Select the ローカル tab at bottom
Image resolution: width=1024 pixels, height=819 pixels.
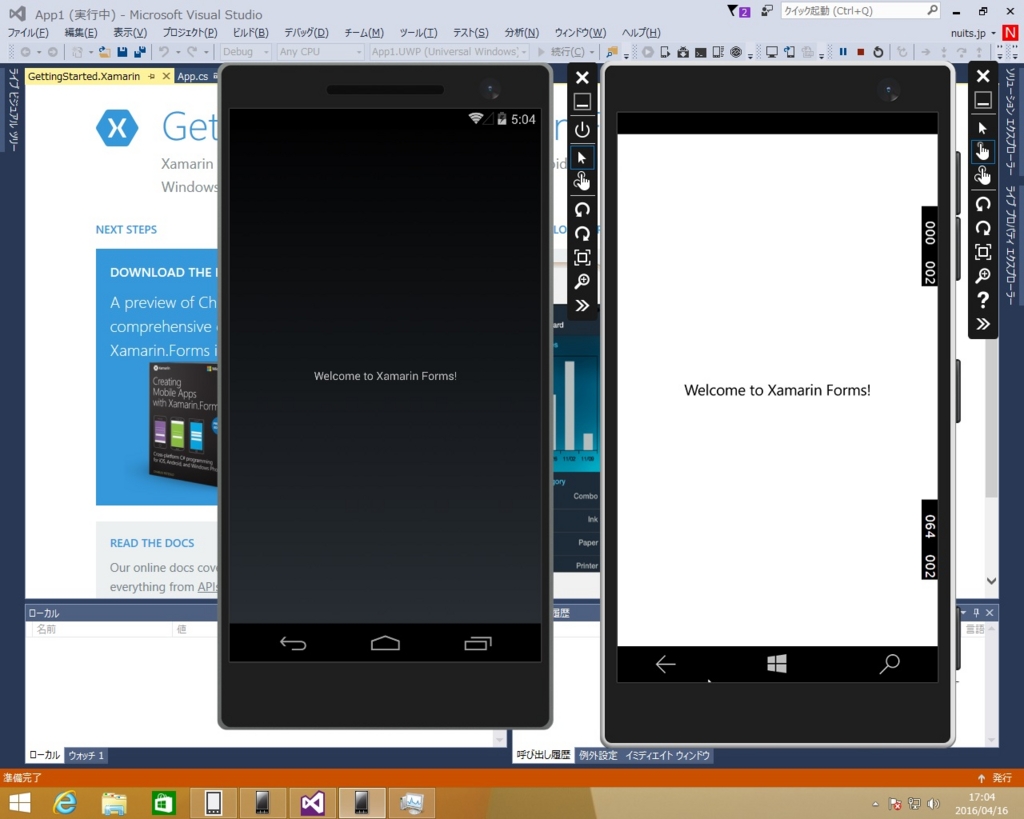pos(44,756)
